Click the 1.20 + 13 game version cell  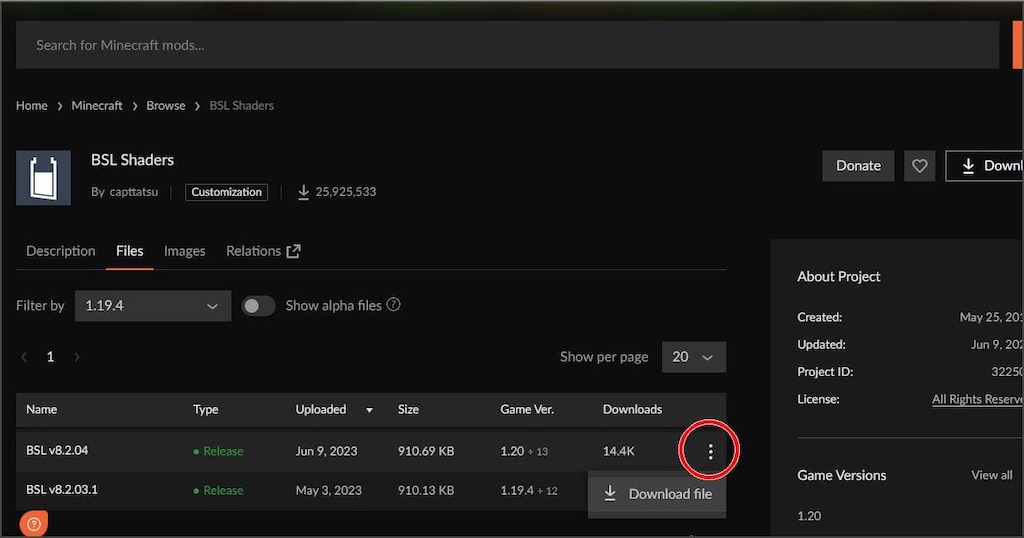coord(524,451)
